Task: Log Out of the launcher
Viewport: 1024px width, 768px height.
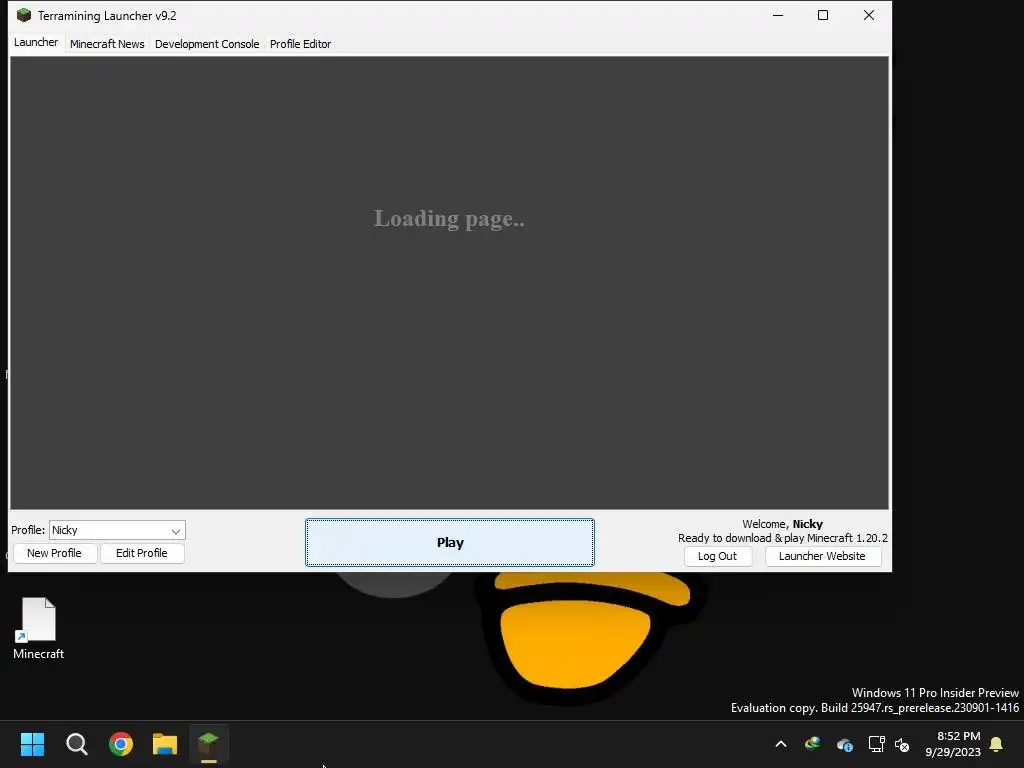Action: (717, 556)
